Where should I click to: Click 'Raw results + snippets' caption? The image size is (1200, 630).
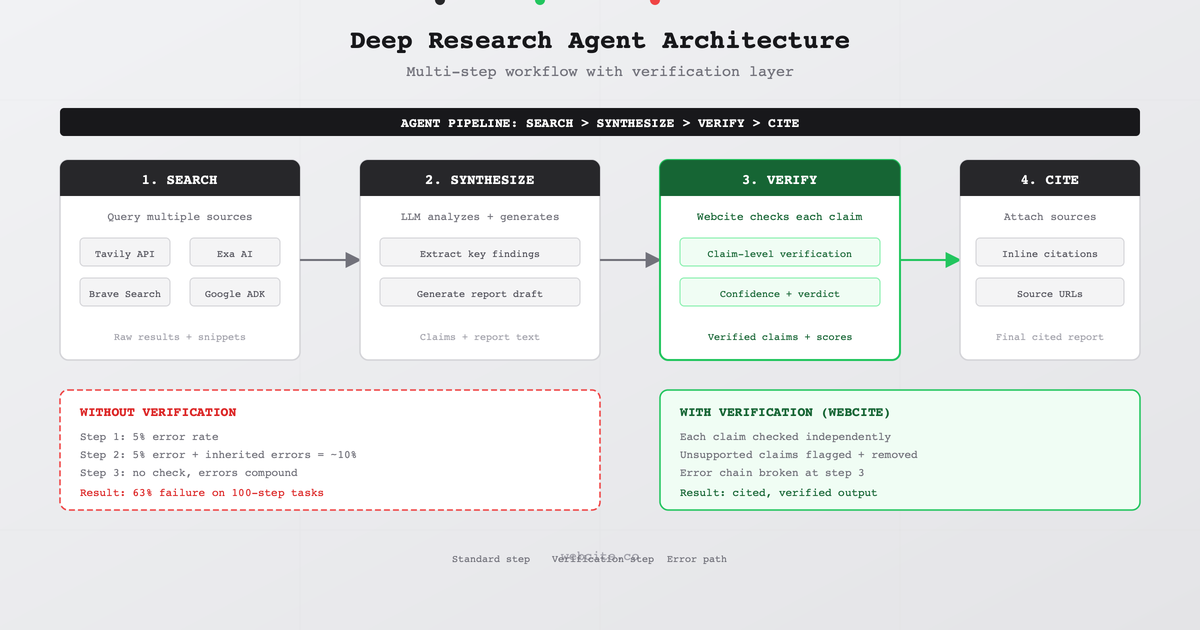[180, 337]
